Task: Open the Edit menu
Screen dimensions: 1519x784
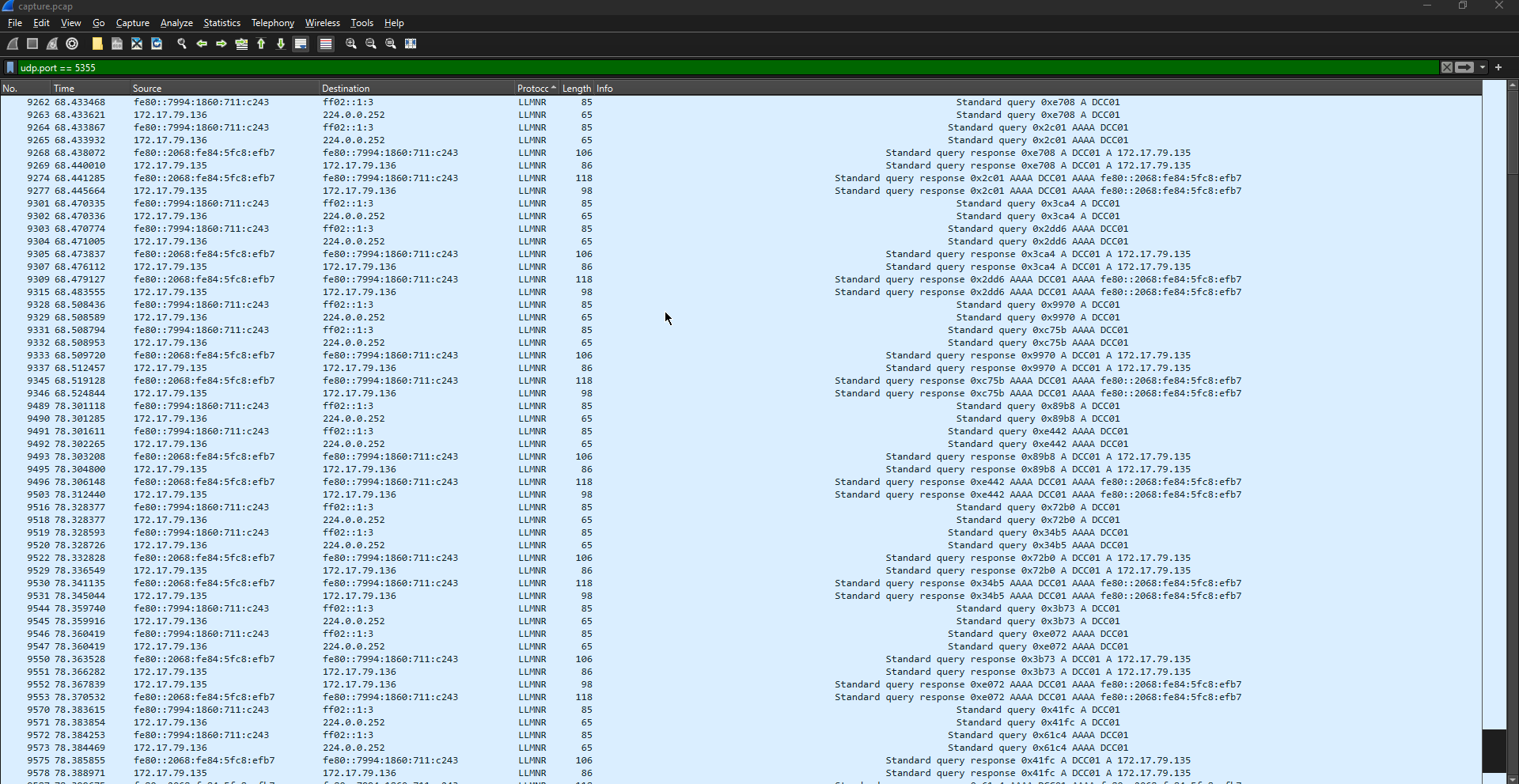Action: coord(41,23)
